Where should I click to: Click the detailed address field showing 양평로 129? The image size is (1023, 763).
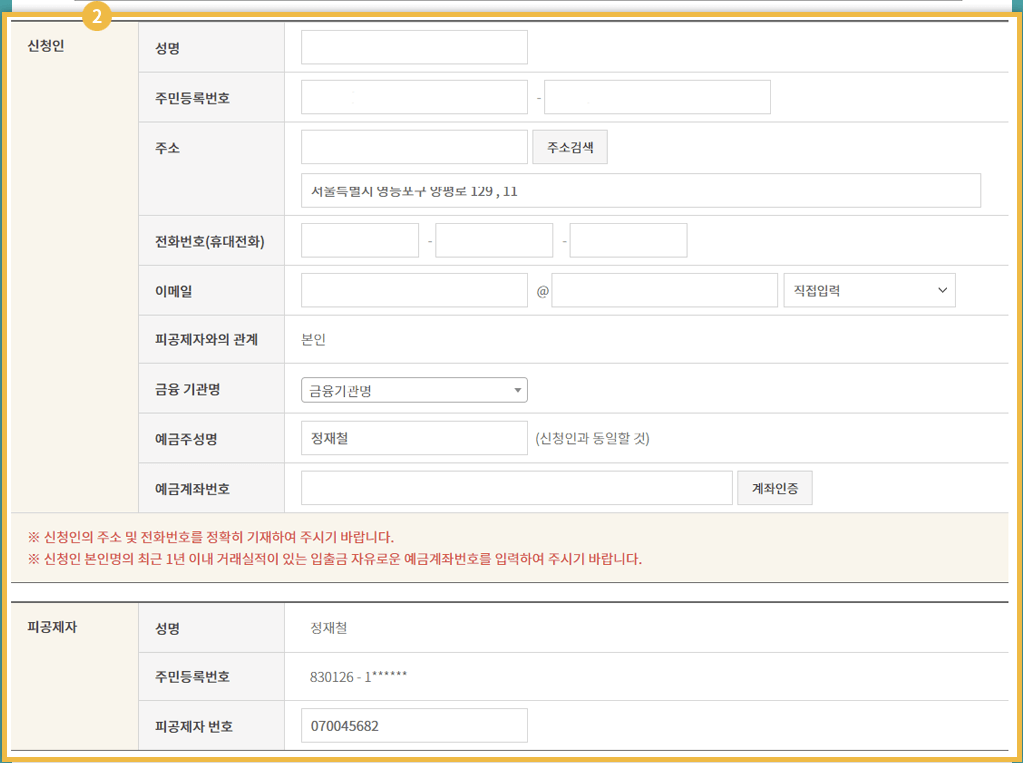click(x=641, y=191)
